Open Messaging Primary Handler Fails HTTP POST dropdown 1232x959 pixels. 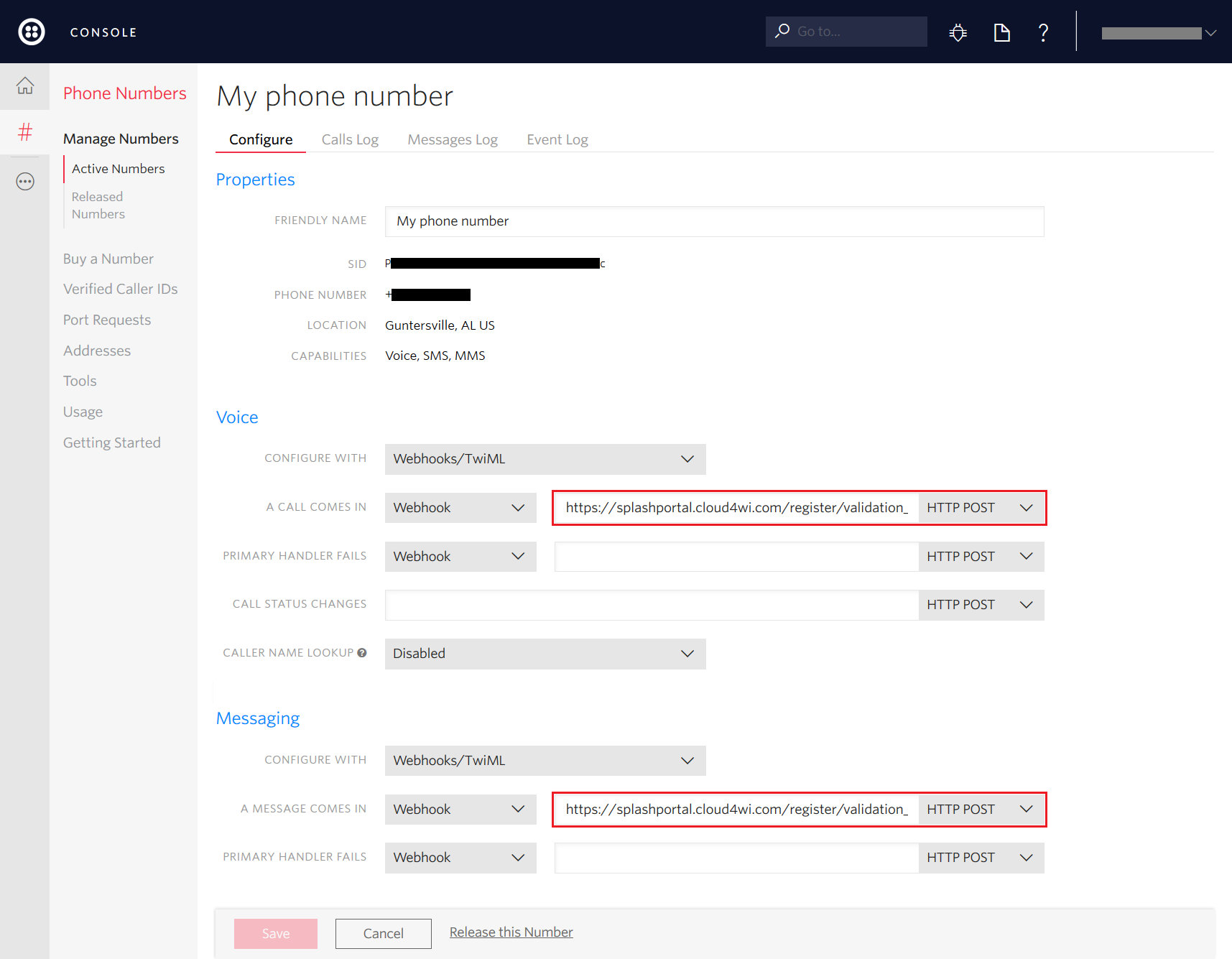tap(981, 858)
